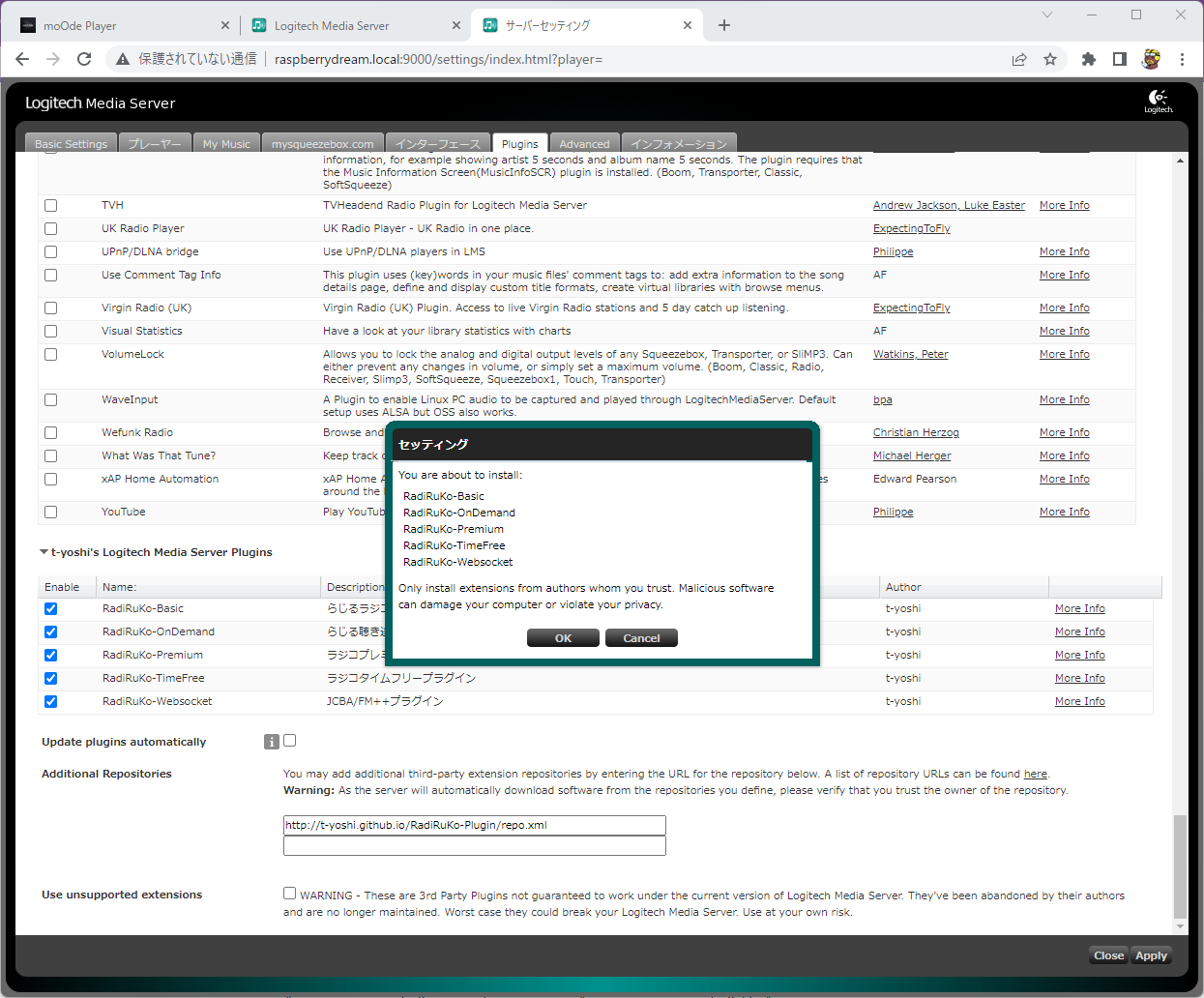This screenshot has width=1204, height=998.
Task: Click the not-secure warning icon in address bar
Action: 123,59
